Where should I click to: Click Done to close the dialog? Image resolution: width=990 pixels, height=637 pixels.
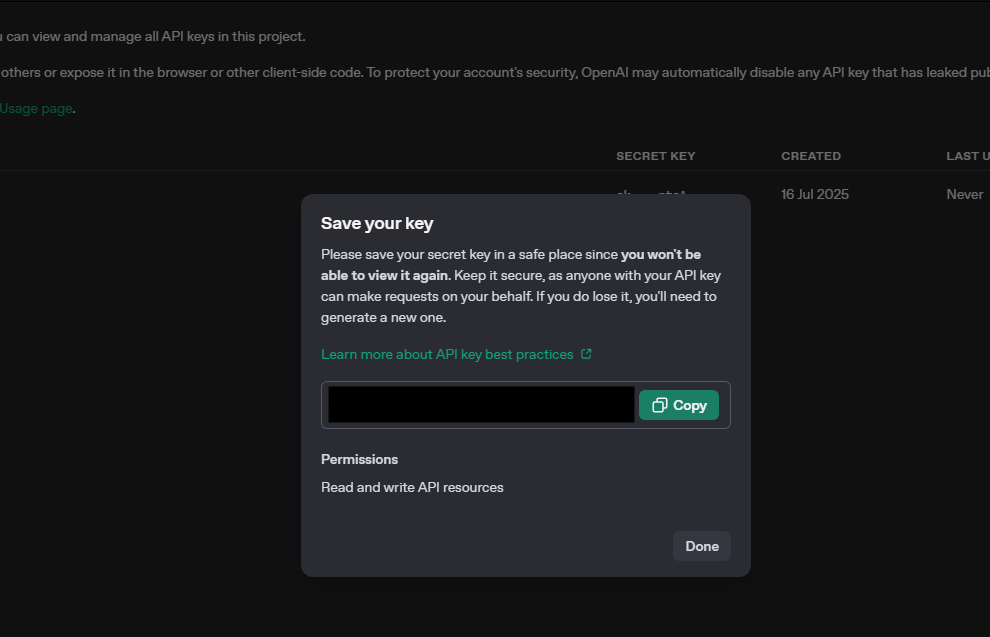[x=702, y=546]
